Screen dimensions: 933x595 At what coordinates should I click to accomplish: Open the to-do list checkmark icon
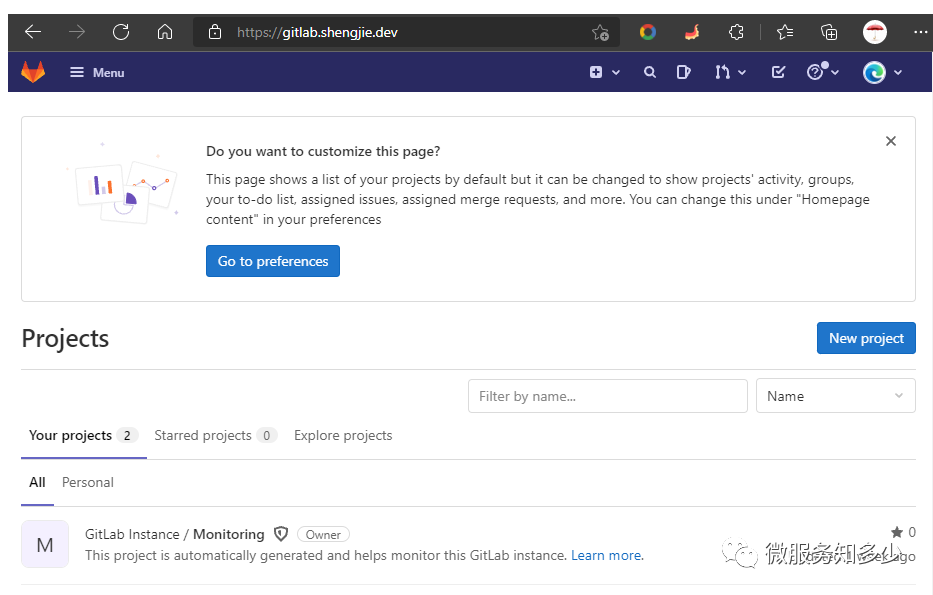[778, 73]
